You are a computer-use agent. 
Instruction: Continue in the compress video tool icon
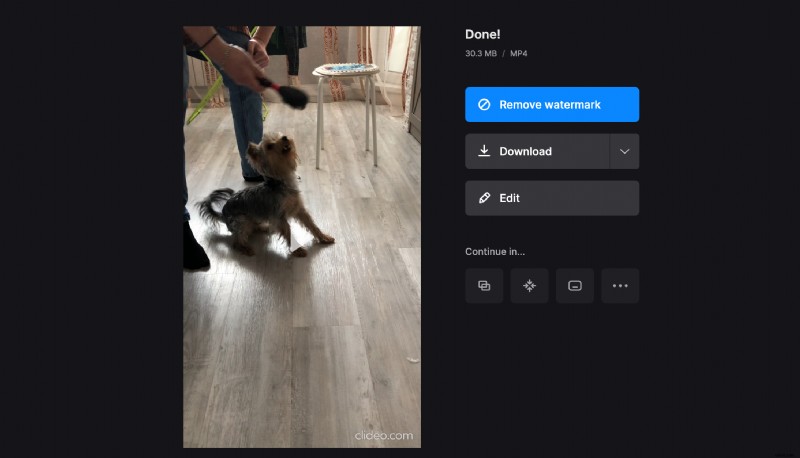pyautogui.click(x=530, y=286)
